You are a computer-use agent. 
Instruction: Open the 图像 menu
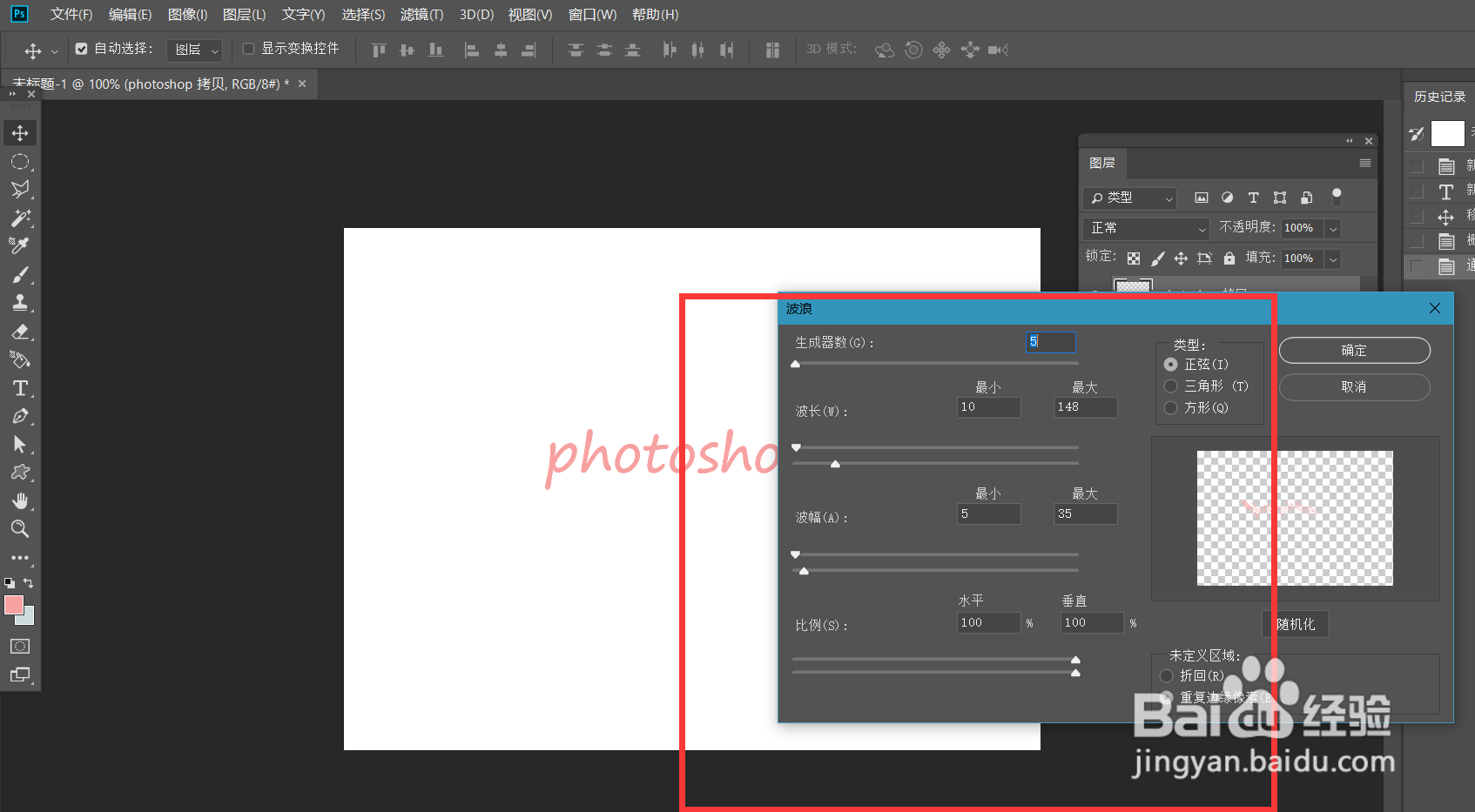click(x=187, y=15)
